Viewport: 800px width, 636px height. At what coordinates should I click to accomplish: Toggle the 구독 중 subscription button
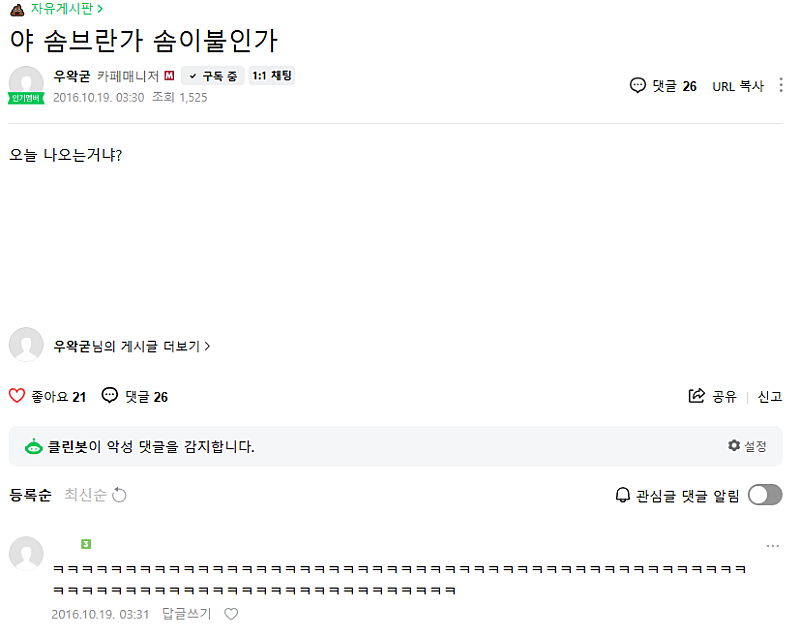(x=212, y=76)
